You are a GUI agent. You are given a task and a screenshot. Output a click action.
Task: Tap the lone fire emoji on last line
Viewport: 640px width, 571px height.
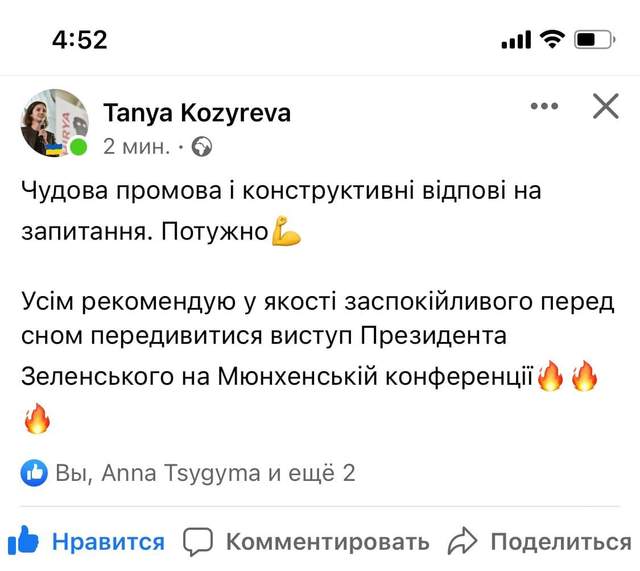37,419
